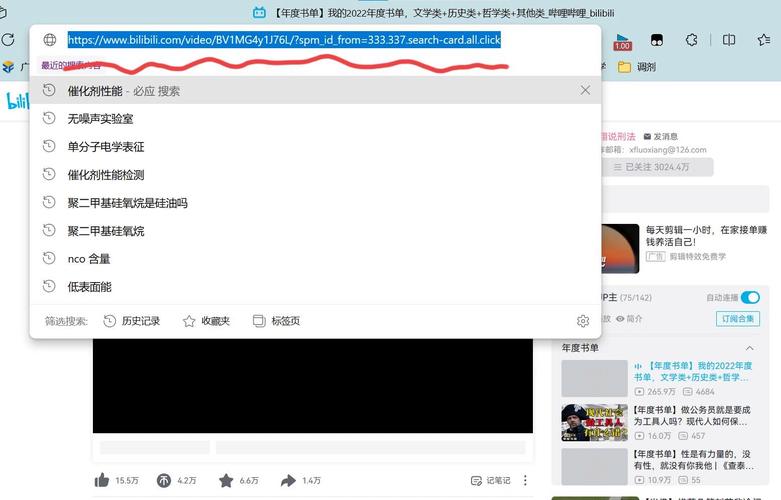Open the 每天剪辑一小时 ad link
The height and width of the screenshot is (500, 781).
(x=706, y=236)
